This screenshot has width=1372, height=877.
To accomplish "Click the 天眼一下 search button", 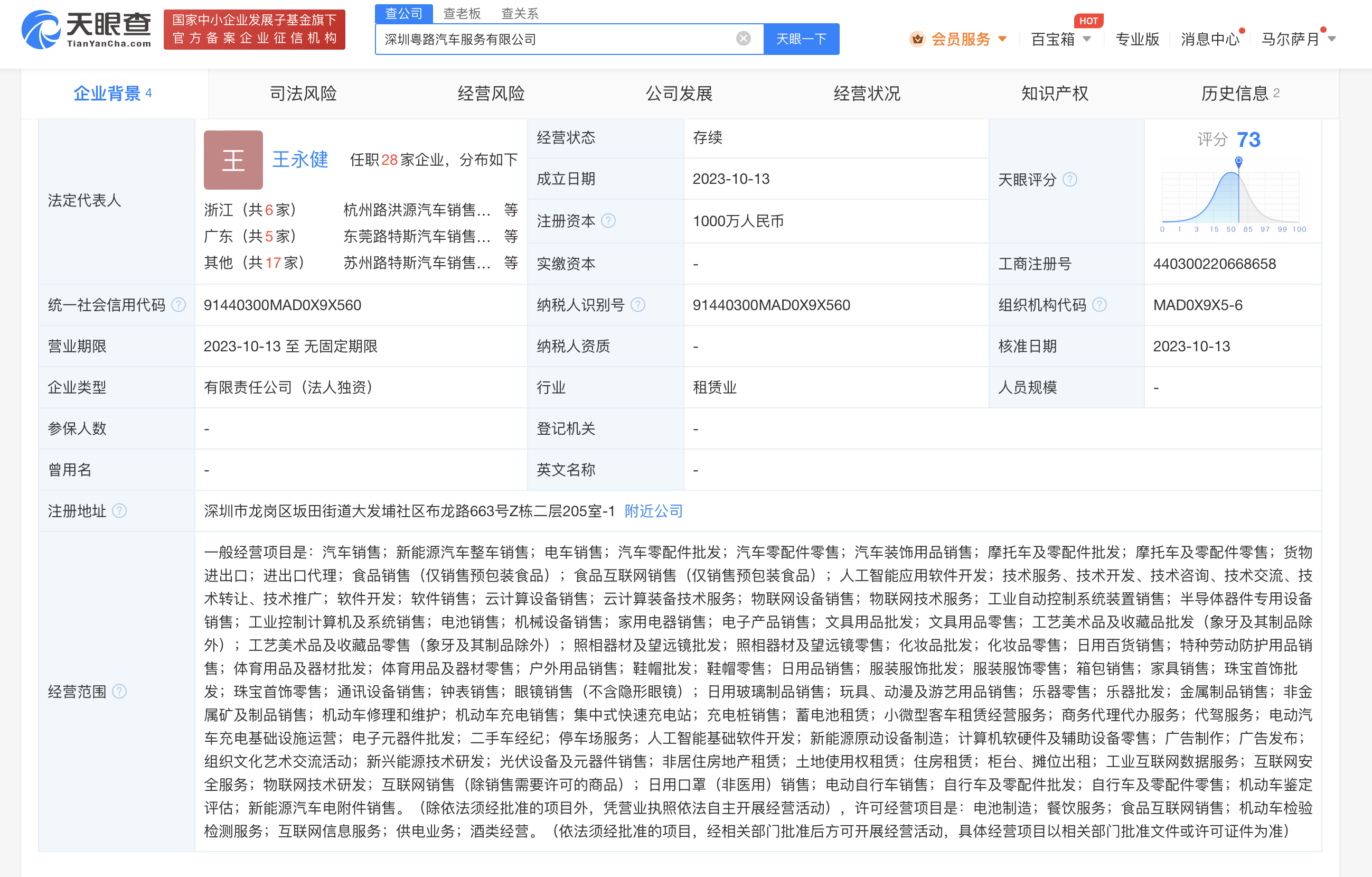I will (801, 39).
